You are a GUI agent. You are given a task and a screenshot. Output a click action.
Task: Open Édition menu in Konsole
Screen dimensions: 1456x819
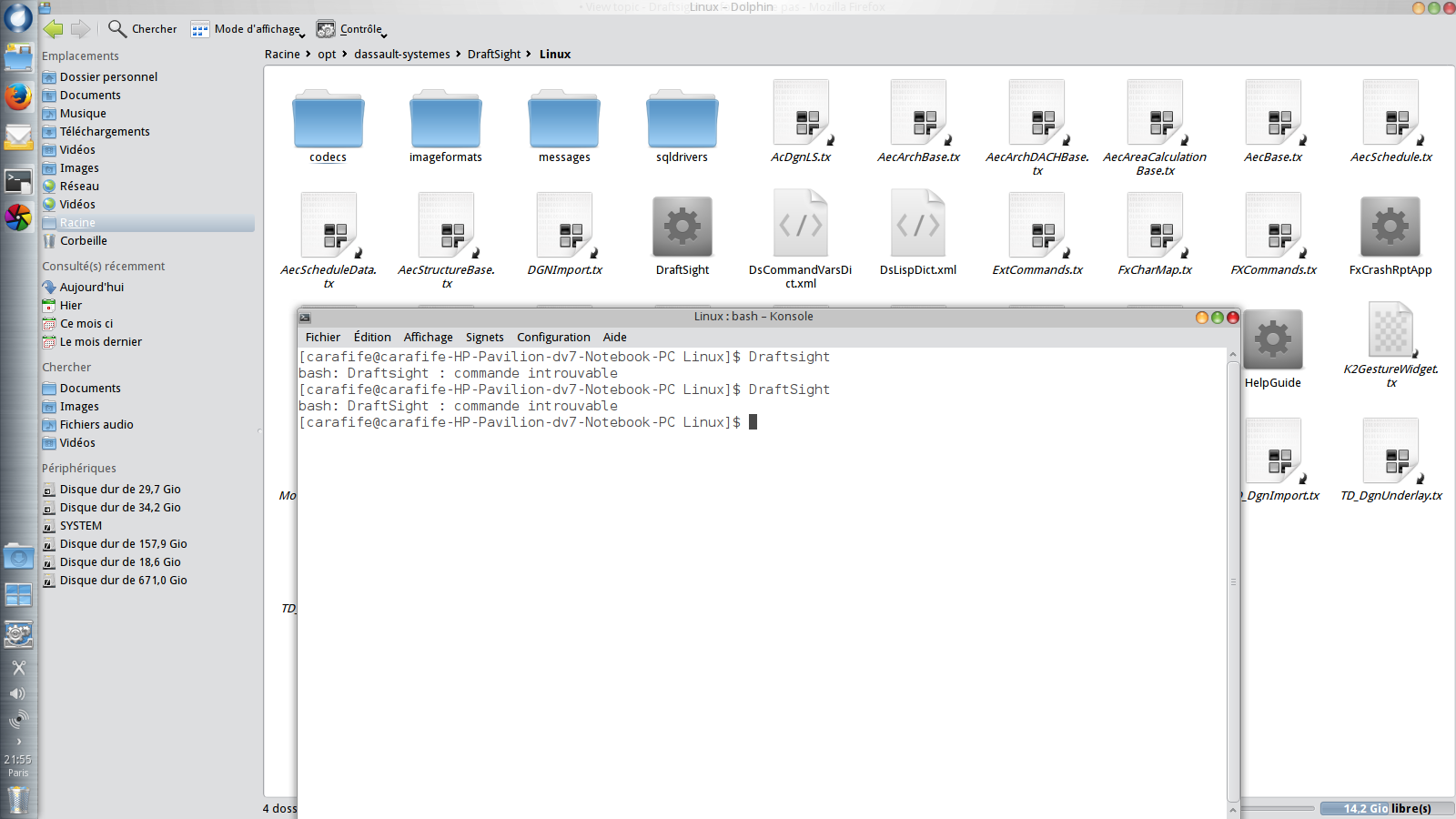tap(372, 338)
